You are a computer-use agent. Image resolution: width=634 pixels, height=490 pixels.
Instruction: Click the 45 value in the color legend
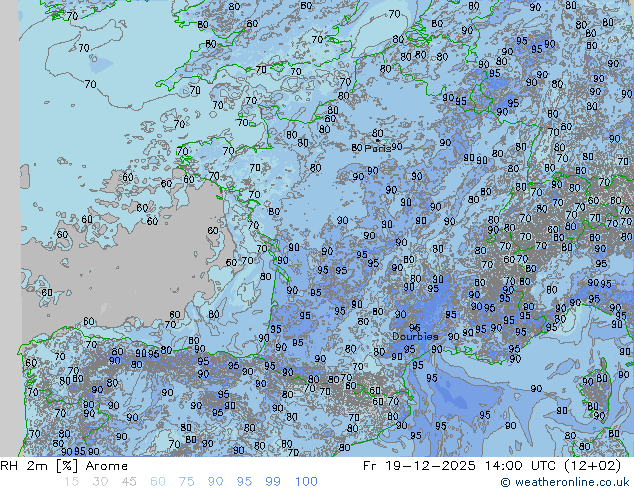tap(129, 482)
